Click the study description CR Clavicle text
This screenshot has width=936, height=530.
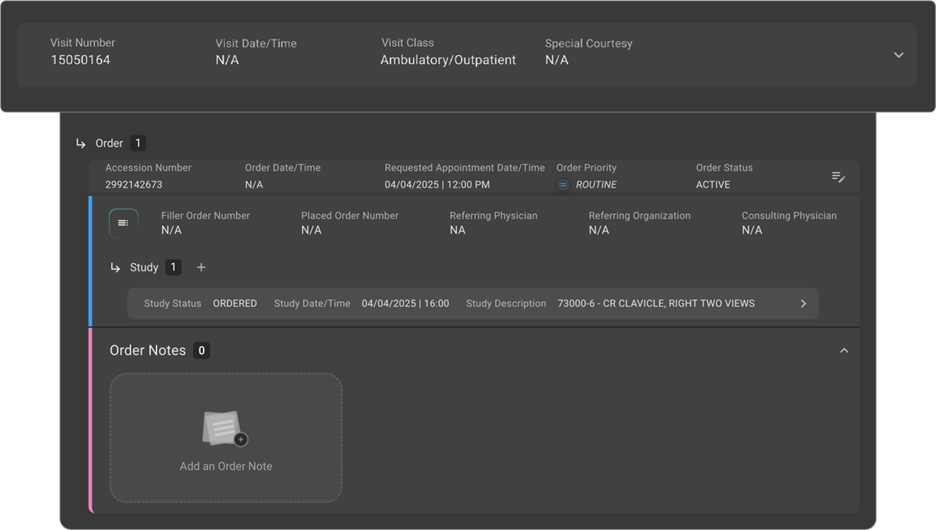(656, 304)
